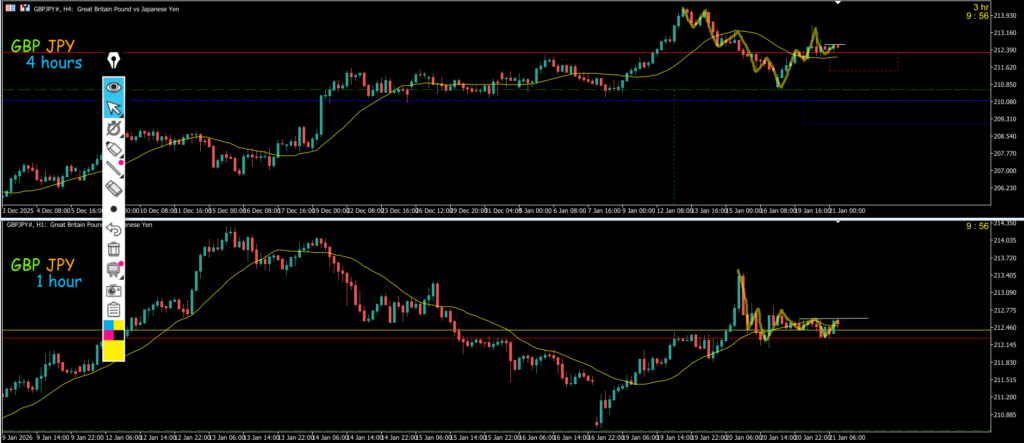Click the '13 Jan 16:00' time label

(x=709, y=211)
